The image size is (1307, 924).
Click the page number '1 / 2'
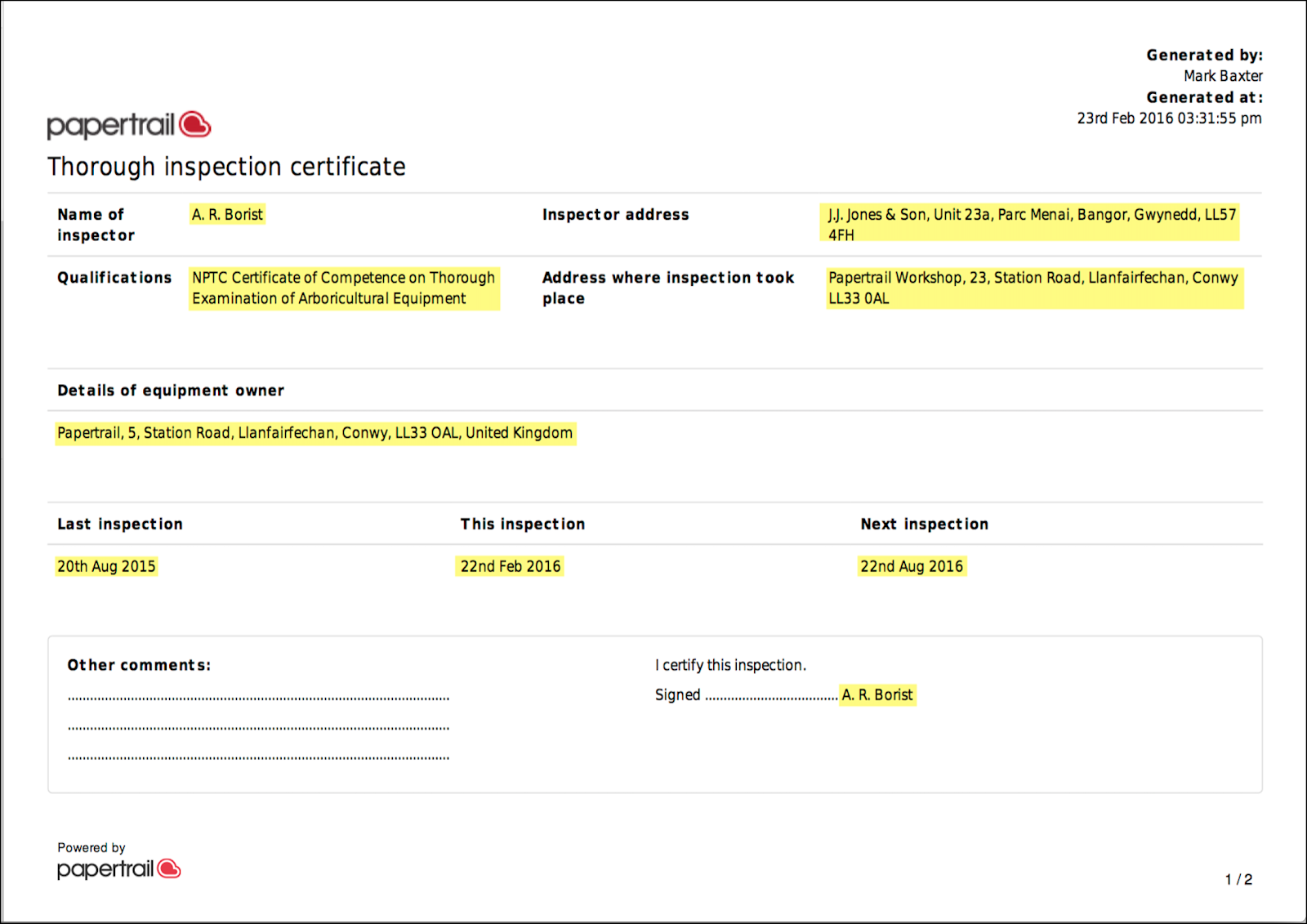(1238, 879)
